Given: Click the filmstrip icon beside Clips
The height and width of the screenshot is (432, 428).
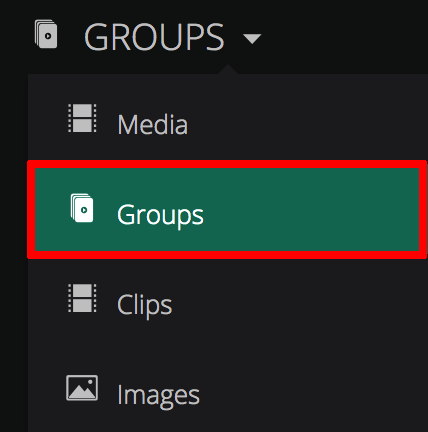Looking at the screenshot, I should tap(82, 298).
